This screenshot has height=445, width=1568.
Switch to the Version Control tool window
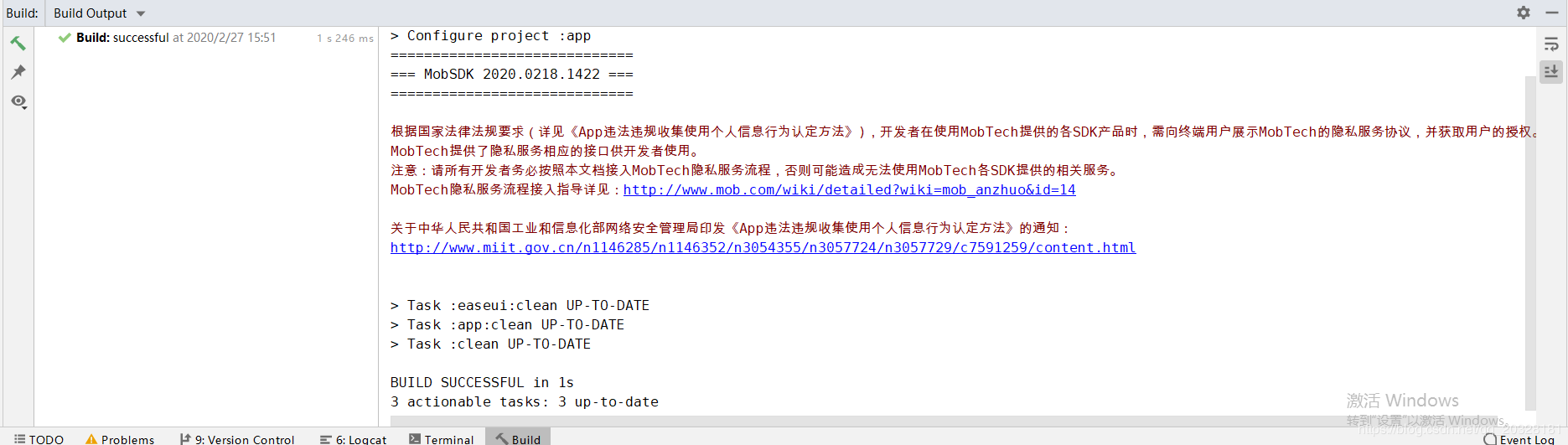(x=237, y=439)
